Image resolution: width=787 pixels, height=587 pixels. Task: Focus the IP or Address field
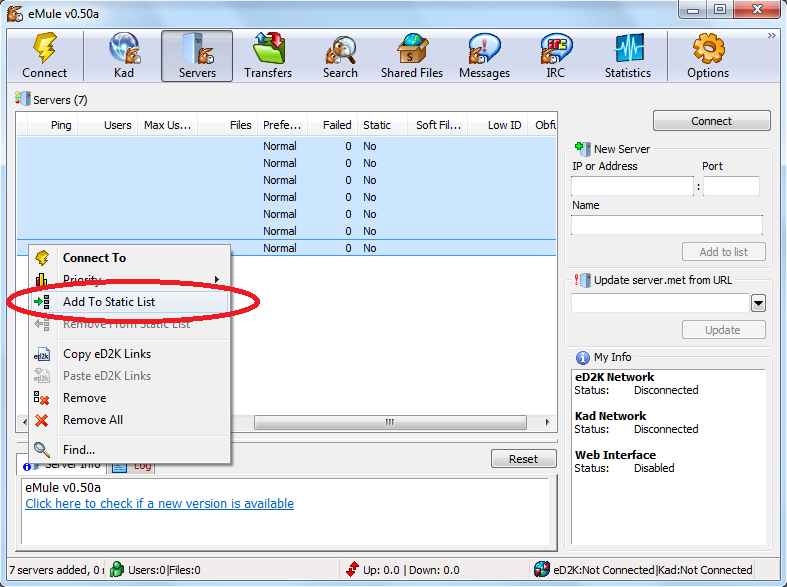pos(632,186)
